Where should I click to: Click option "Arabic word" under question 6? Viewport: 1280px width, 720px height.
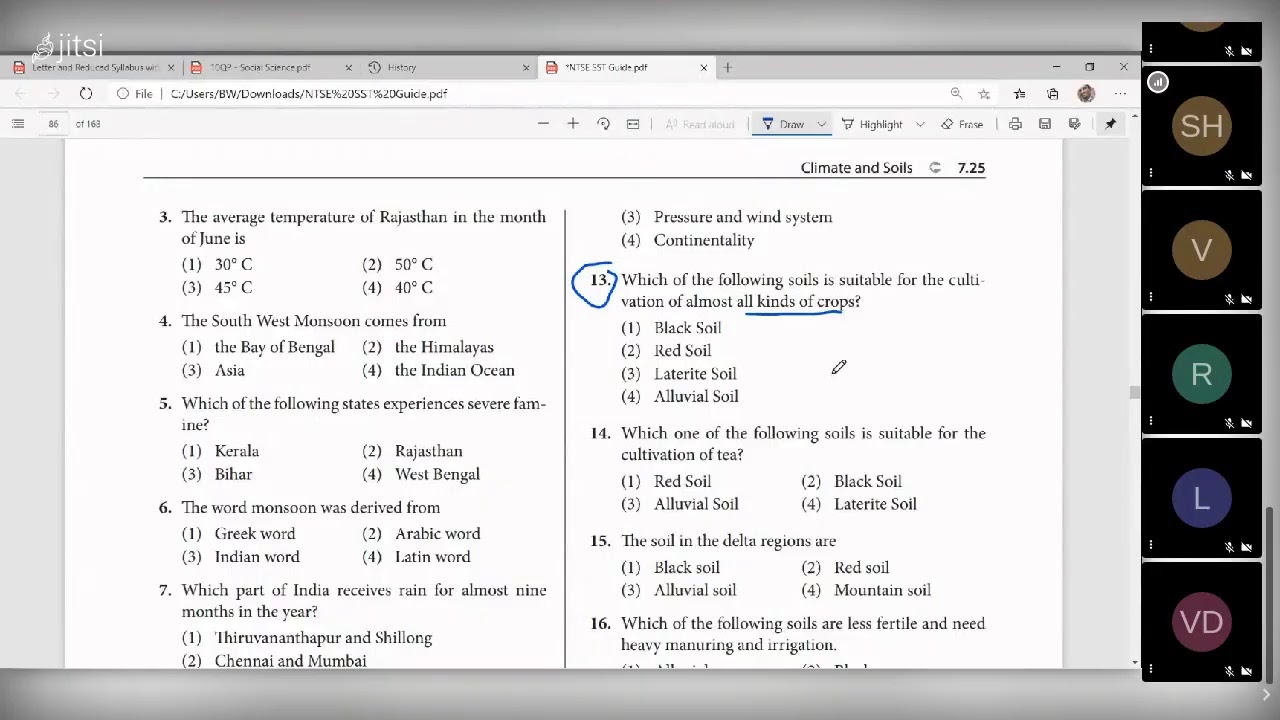437,534
